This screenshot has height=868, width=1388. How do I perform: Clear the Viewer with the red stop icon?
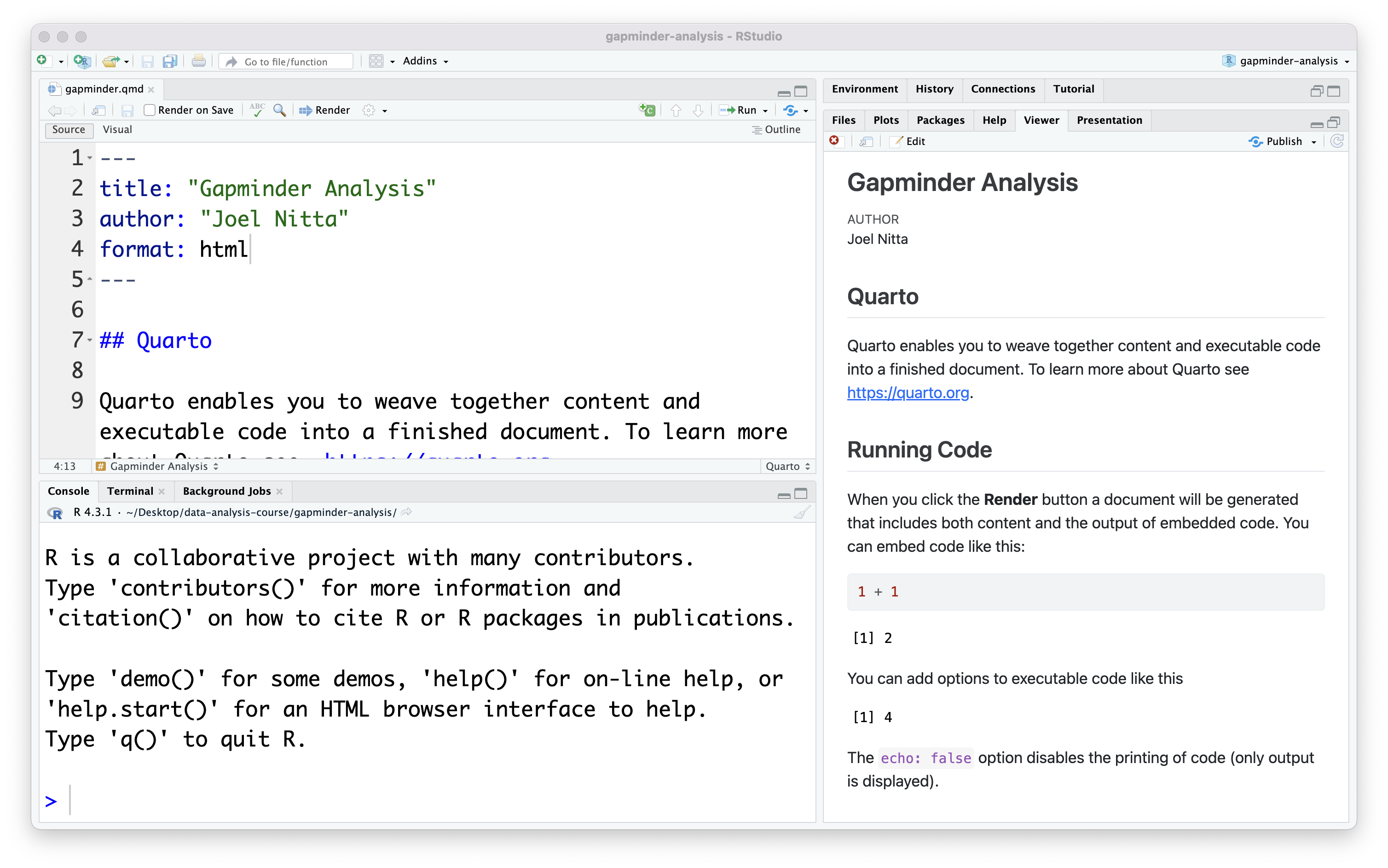pyautogui.click(x=835, y=141)
